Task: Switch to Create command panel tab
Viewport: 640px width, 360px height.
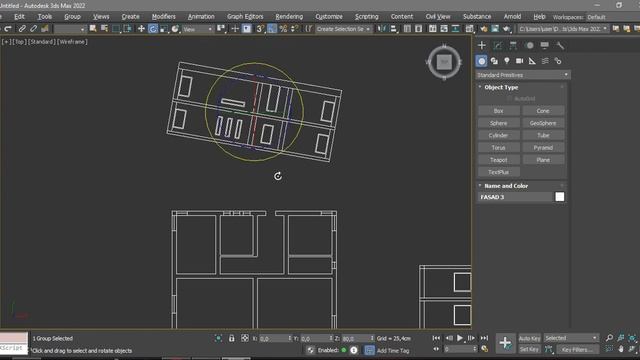Action: [x=482, y=45]
